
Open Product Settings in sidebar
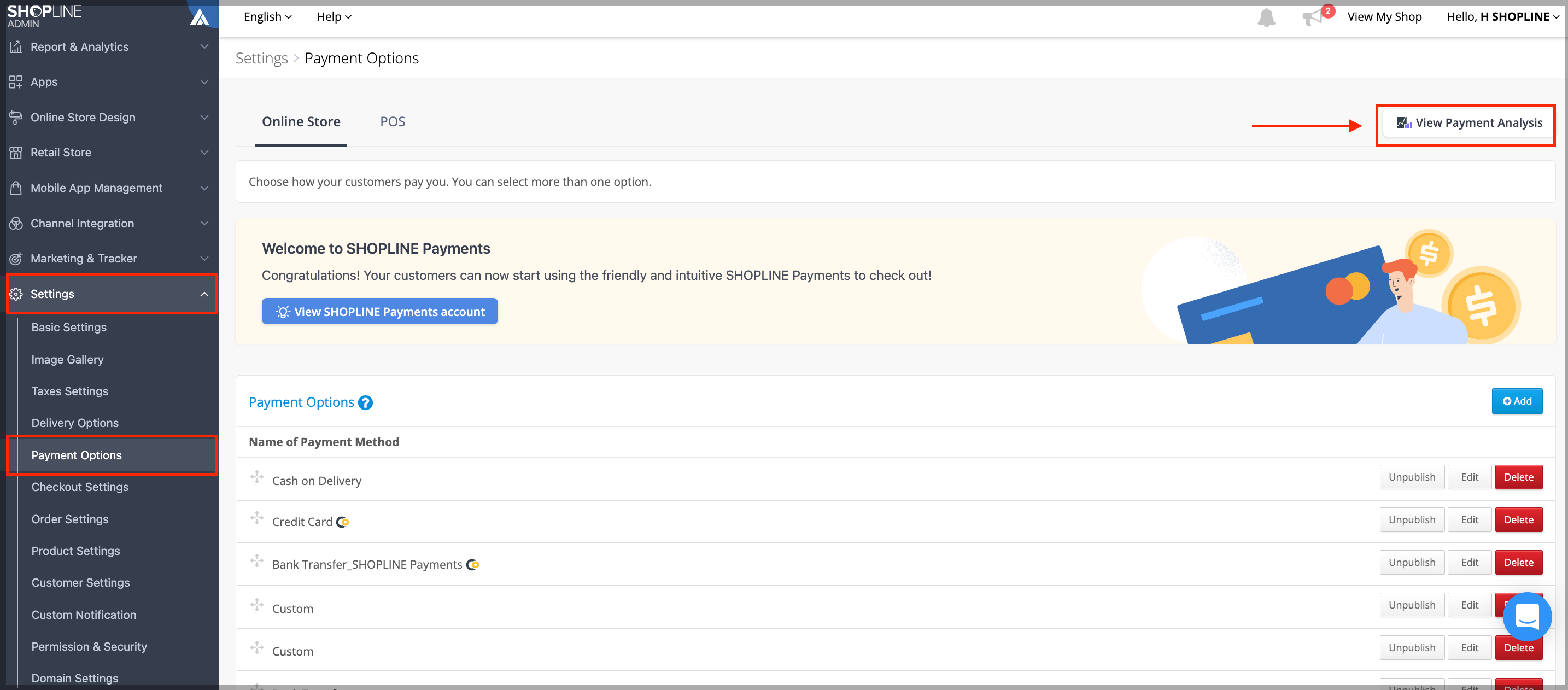click(75, 551)
